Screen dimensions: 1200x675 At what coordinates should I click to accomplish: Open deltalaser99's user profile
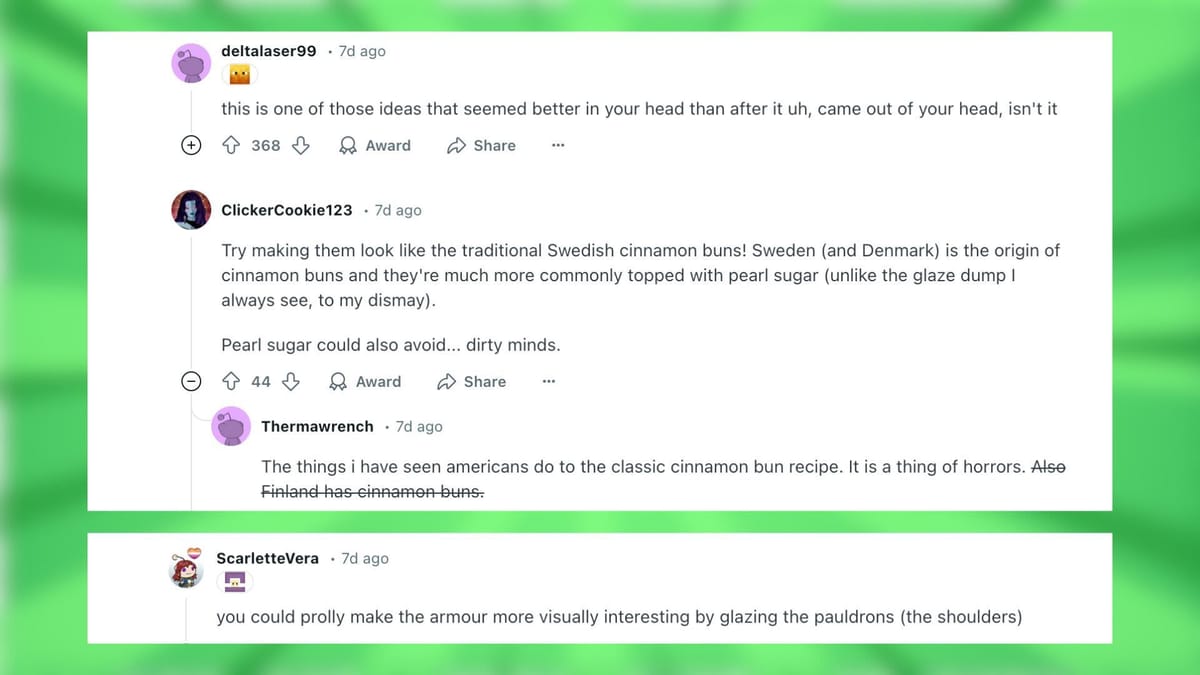pos(268,51)
